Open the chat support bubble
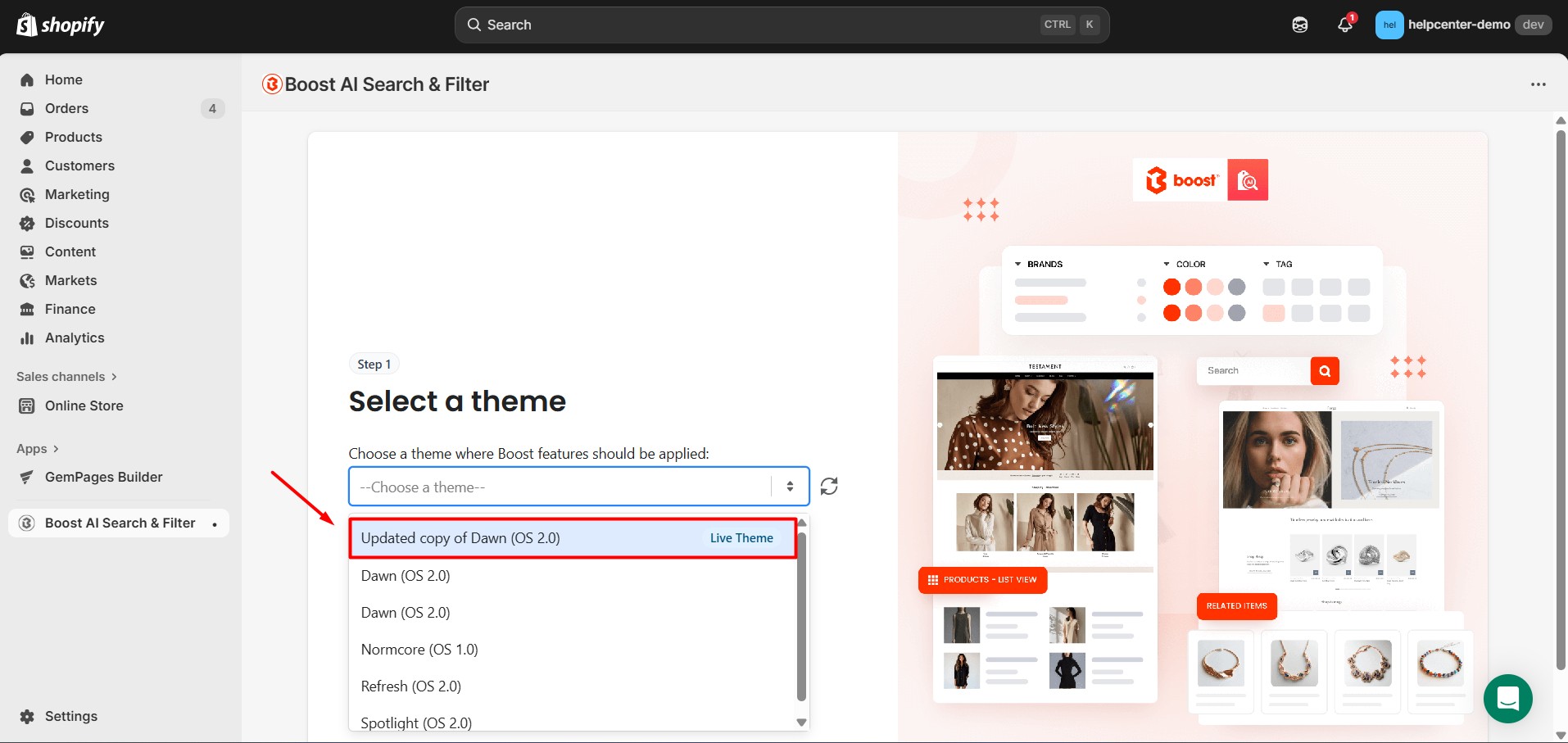Screen dimensions: 1568x743 pyautogui.click(x=1507, y=698)
